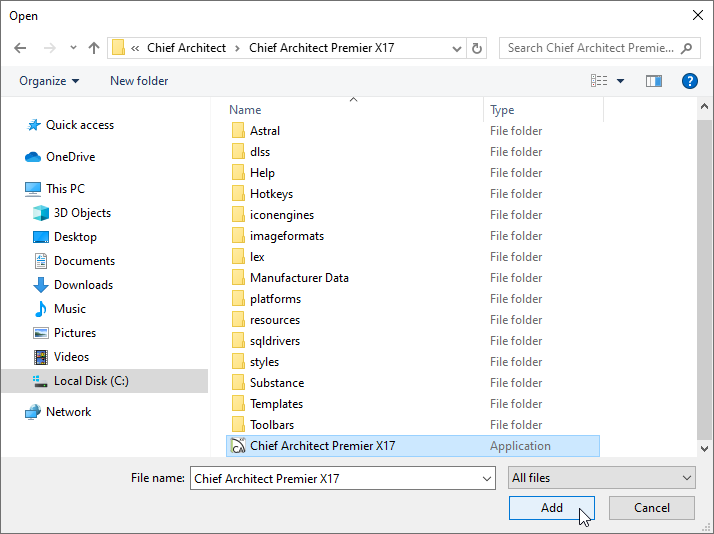Change the view layout icon
Viewport: 714px width, 534px height.
pyautogui.click(x=599, y=81)
